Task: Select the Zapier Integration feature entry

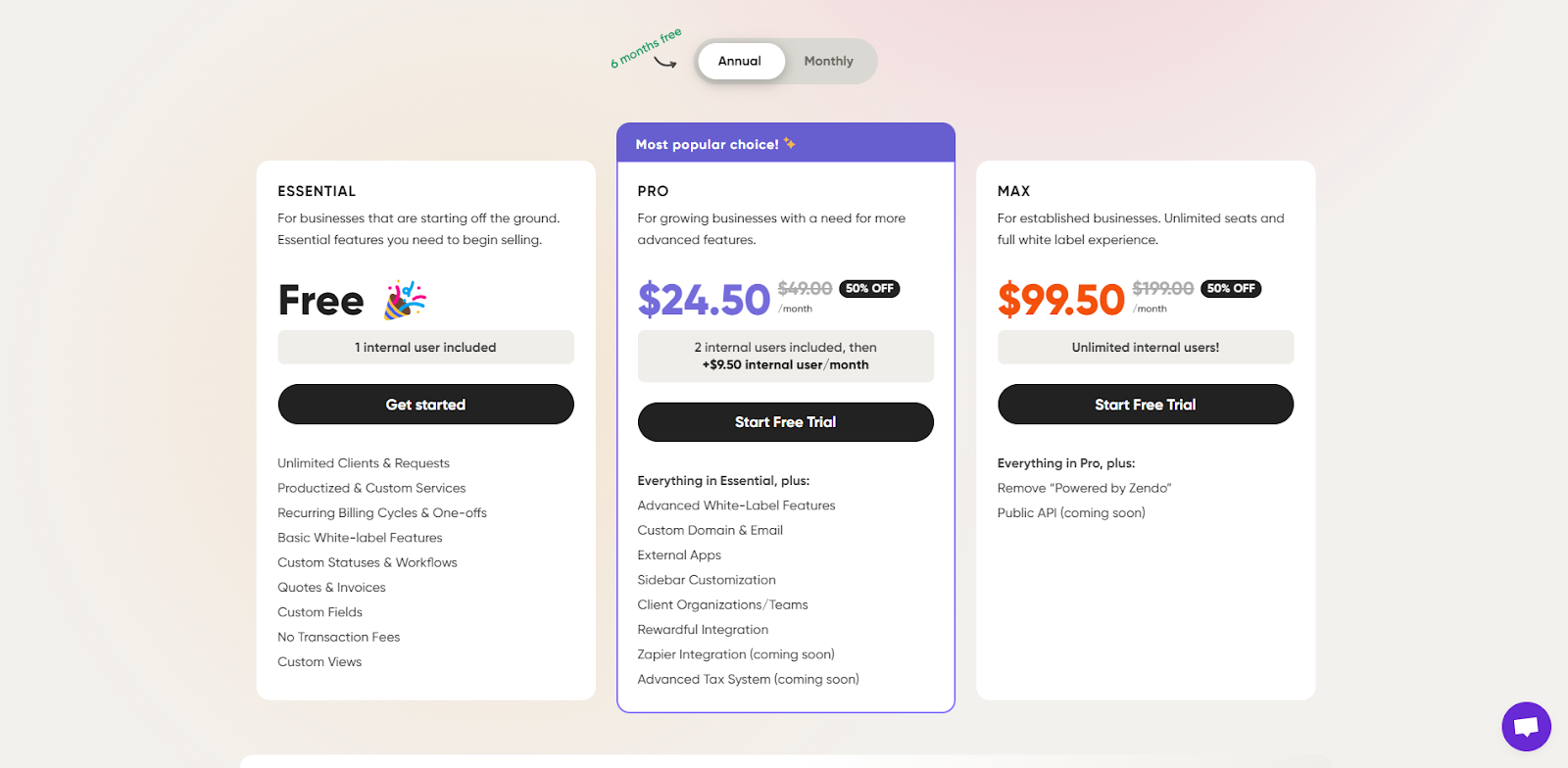Action: (736, 653)
